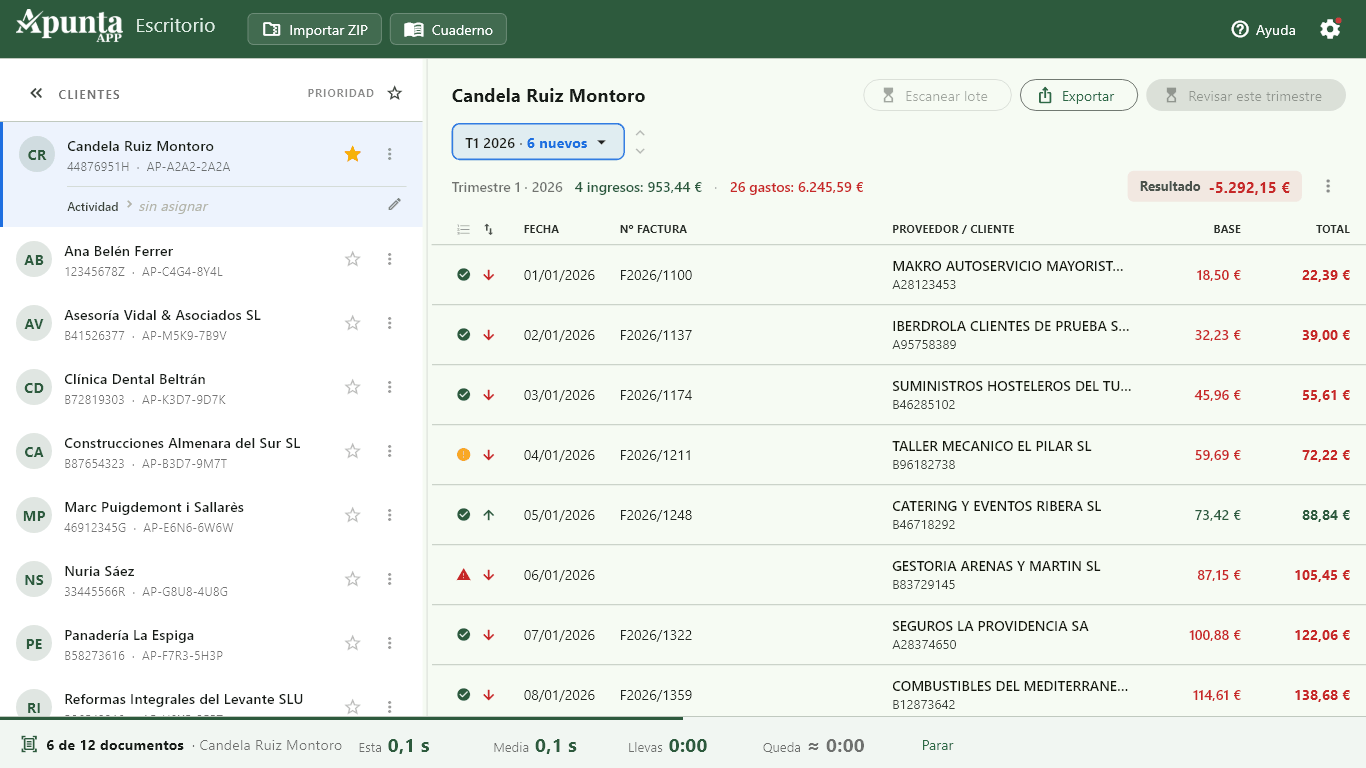Go to previous quarter with up chevron
The height and width of the screenshot is (768, 1366).
[640, 133]
